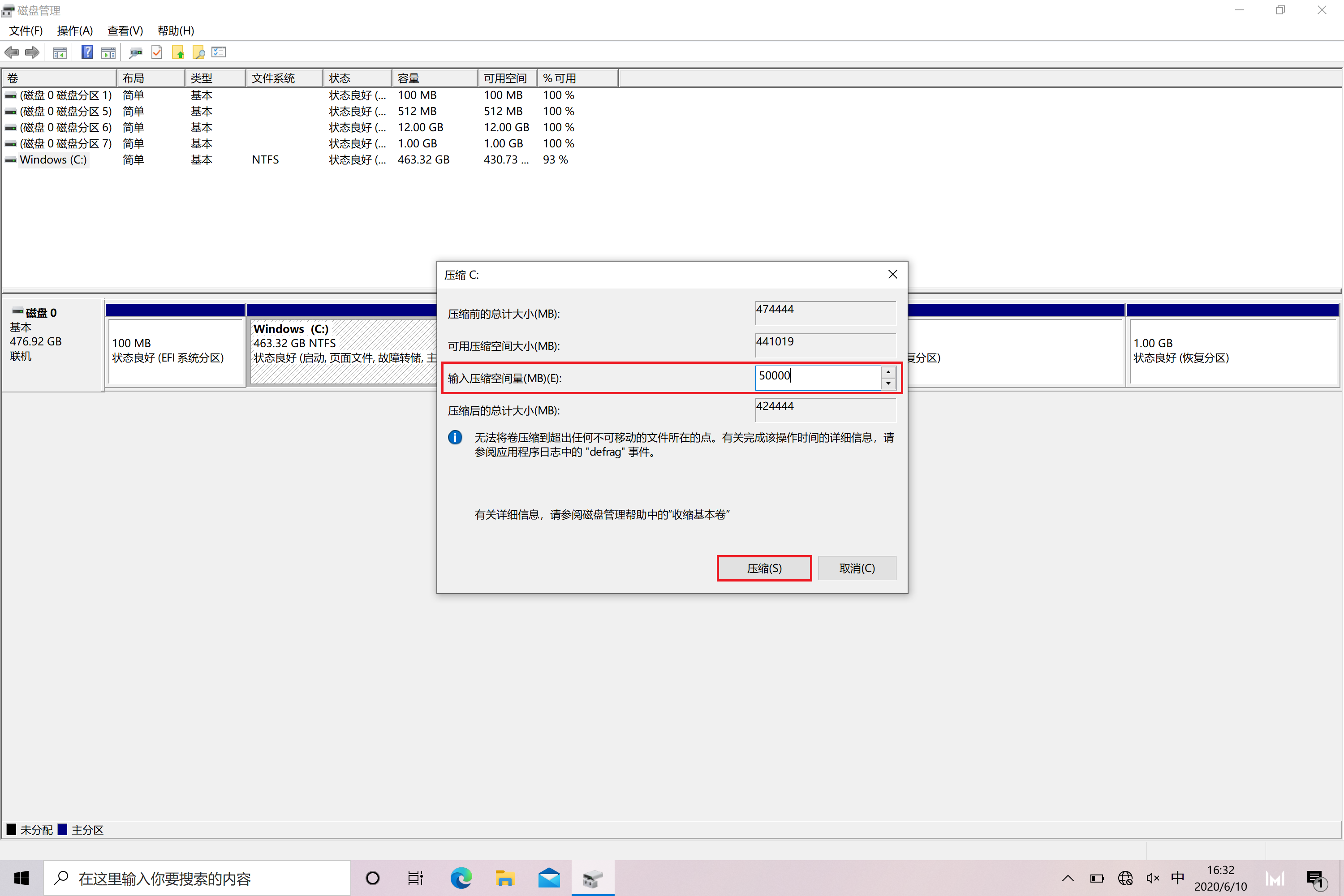Open the 操作(A) menu

[75, 31]
